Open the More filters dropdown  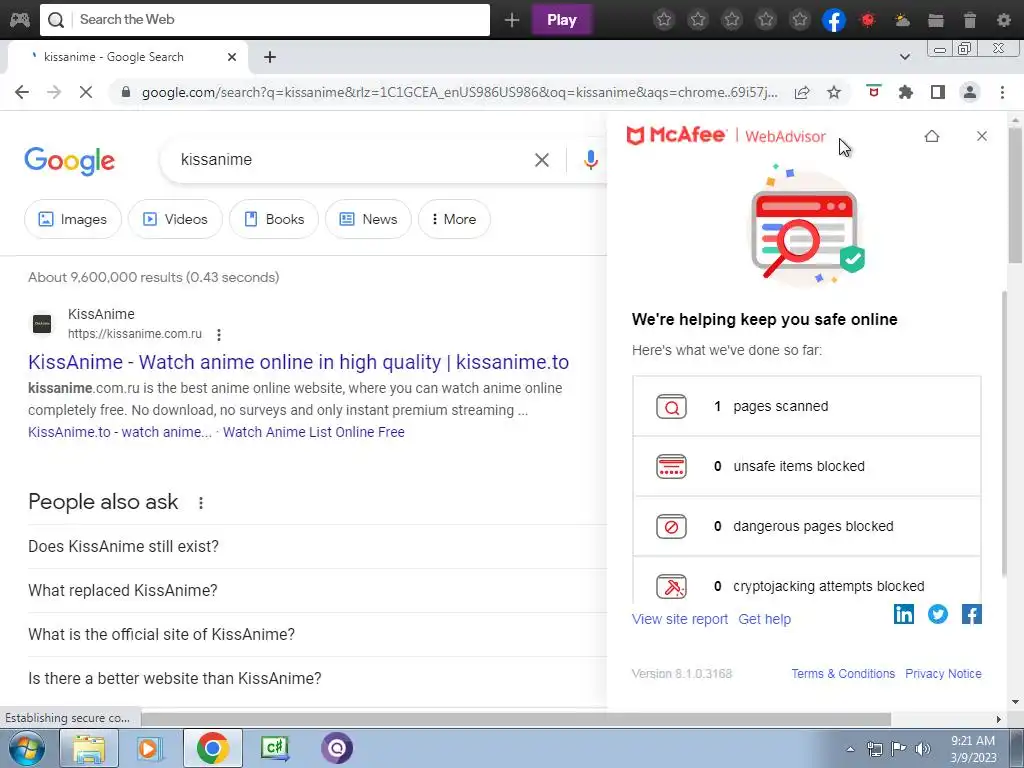(454, 219)
